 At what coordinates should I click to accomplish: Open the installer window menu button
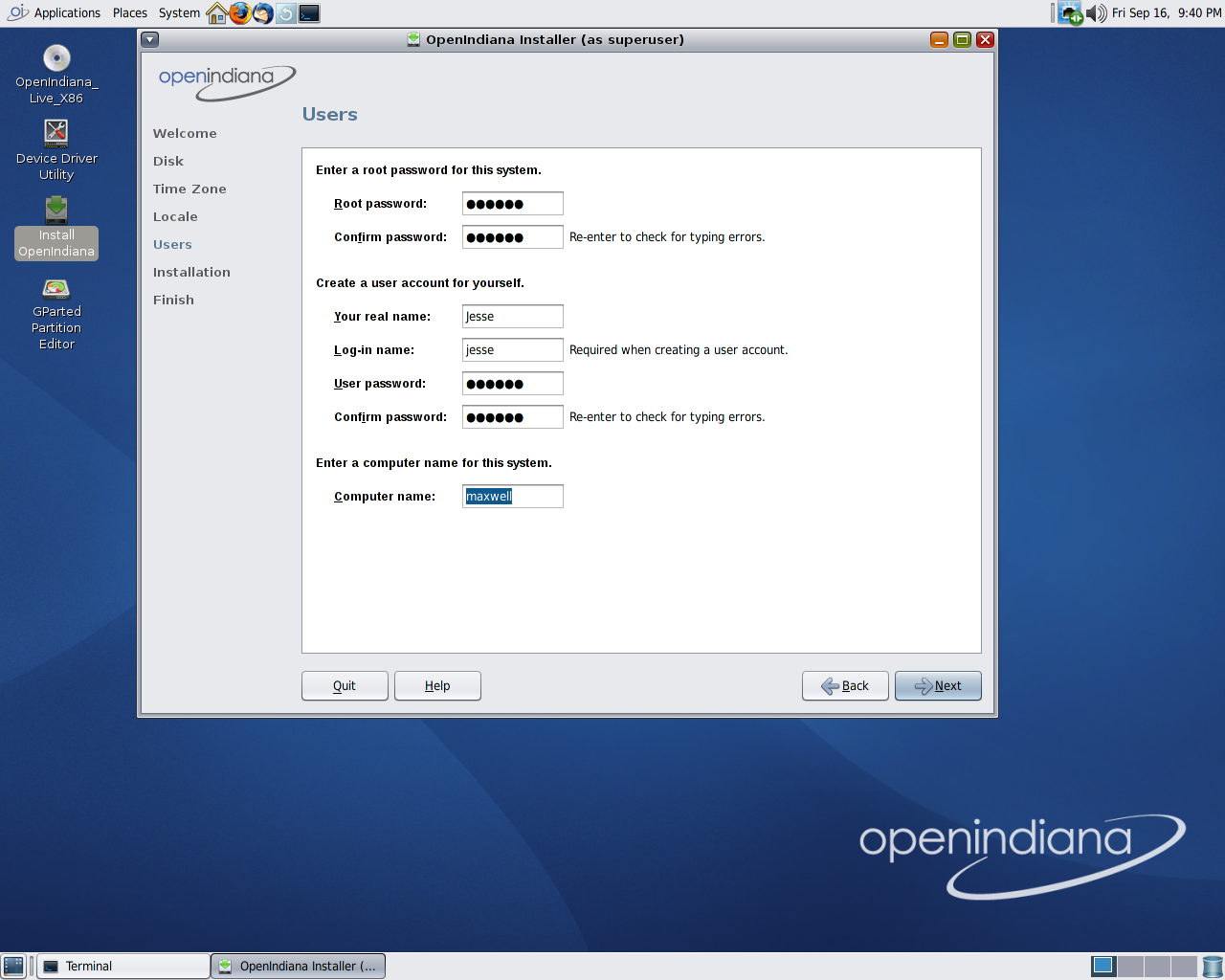(150, 39)
